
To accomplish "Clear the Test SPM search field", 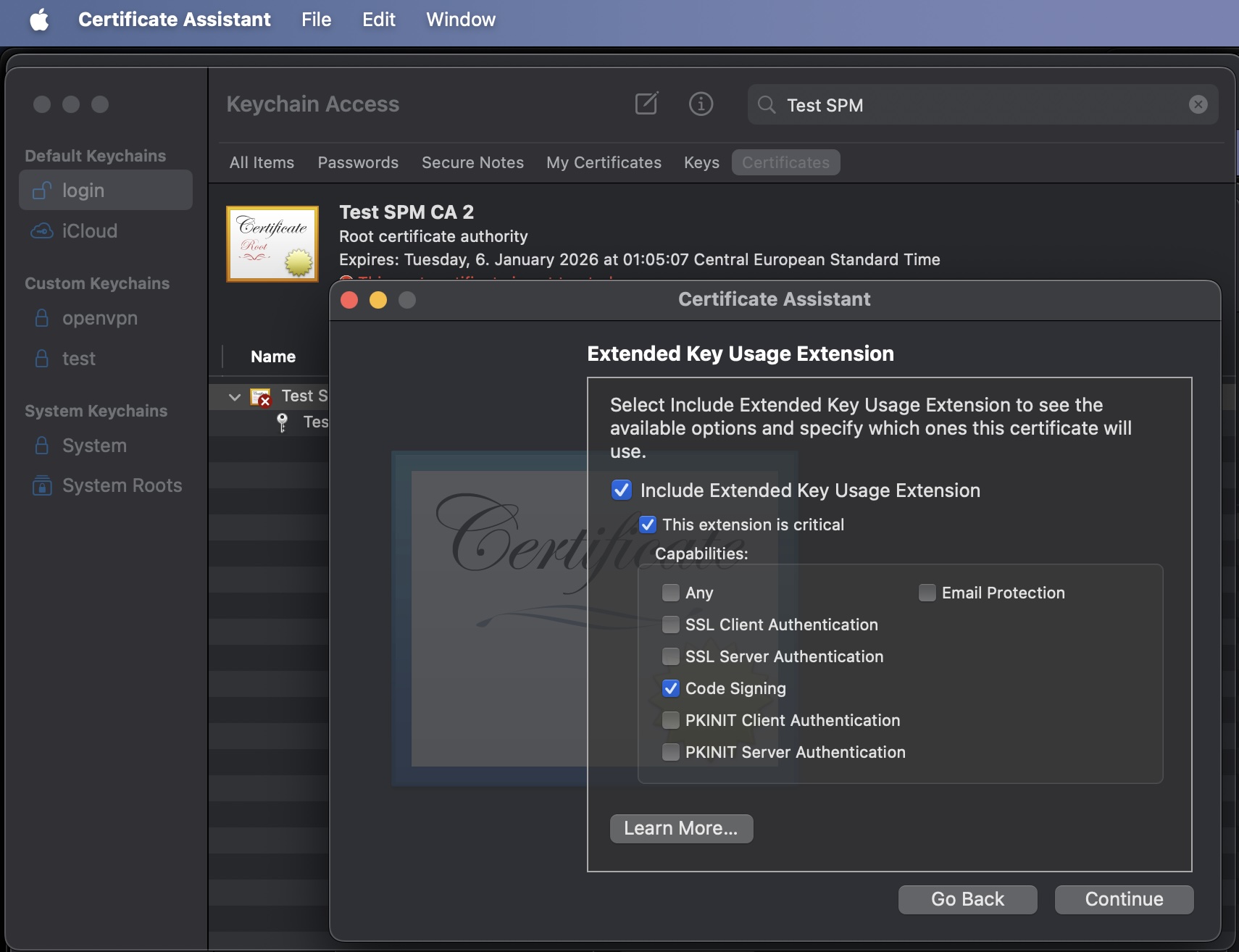I will pyautogui.click(x=1198, y=105).
